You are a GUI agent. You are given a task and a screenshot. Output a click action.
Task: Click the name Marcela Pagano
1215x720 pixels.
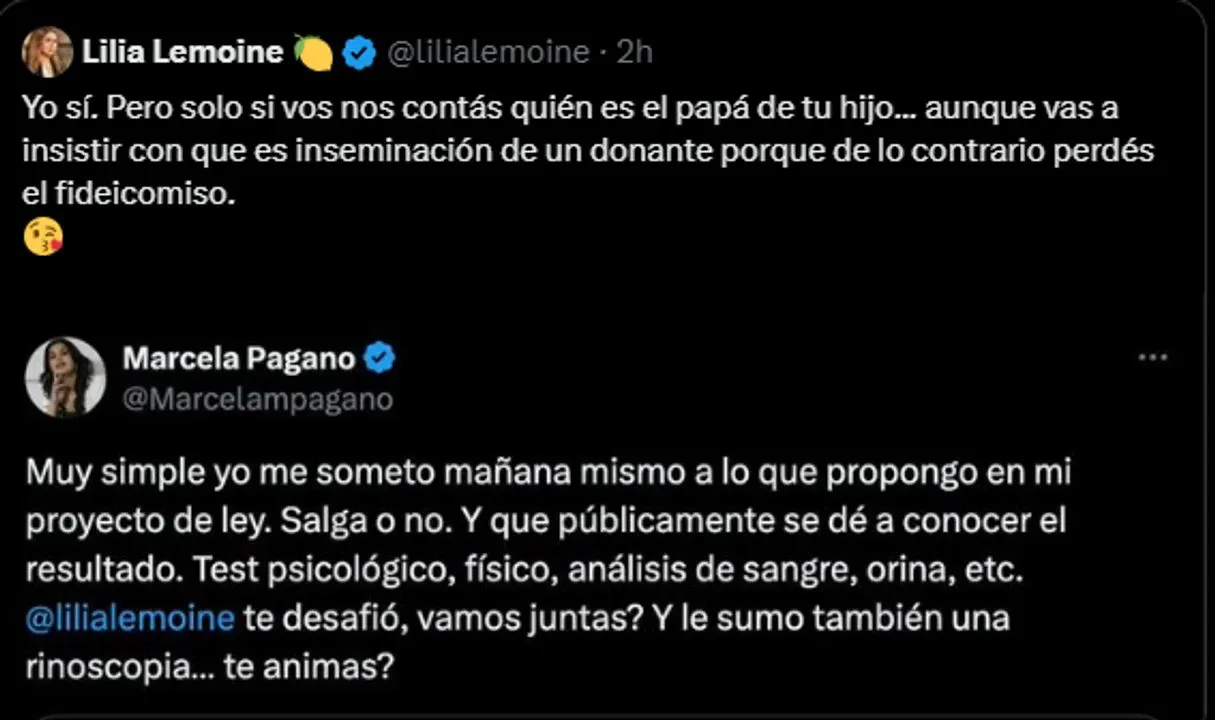point(240,358)
